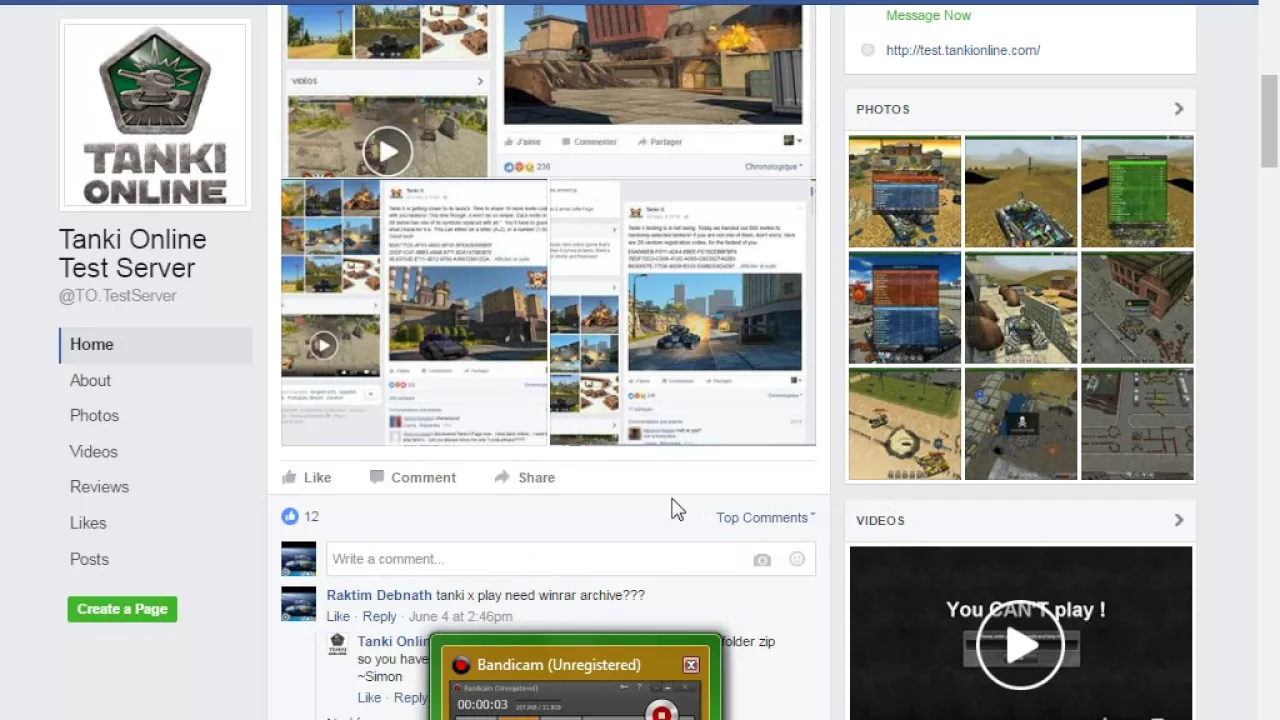Stop recording with Bandicam red stop button
This screenshot has width=1280, height=720.
click(x=660, y=713)
